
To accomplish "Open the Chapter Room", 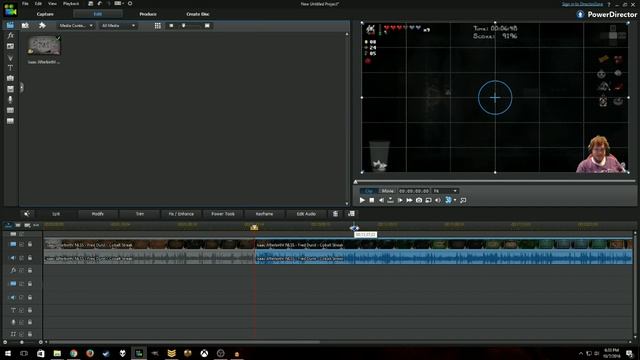I will (10, 110).
